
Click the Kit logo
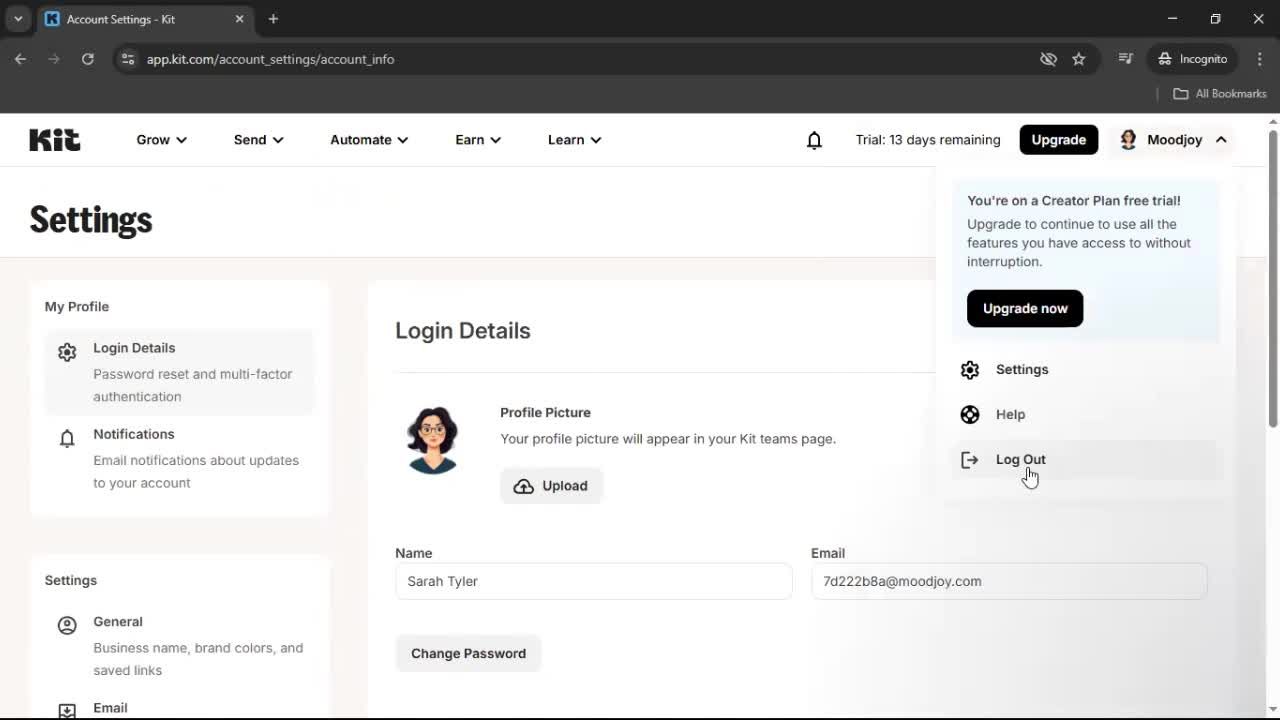pos(54,139)
